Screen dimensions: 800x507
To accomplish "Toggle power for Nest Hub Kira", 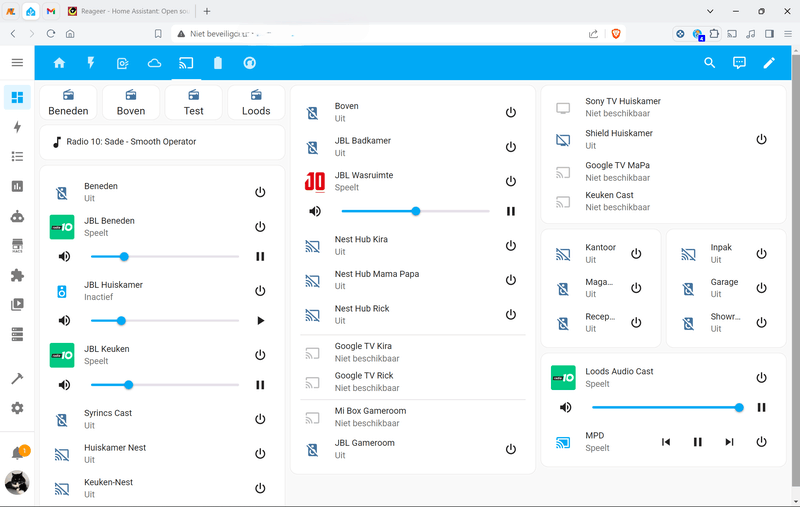I will (511, 245).
